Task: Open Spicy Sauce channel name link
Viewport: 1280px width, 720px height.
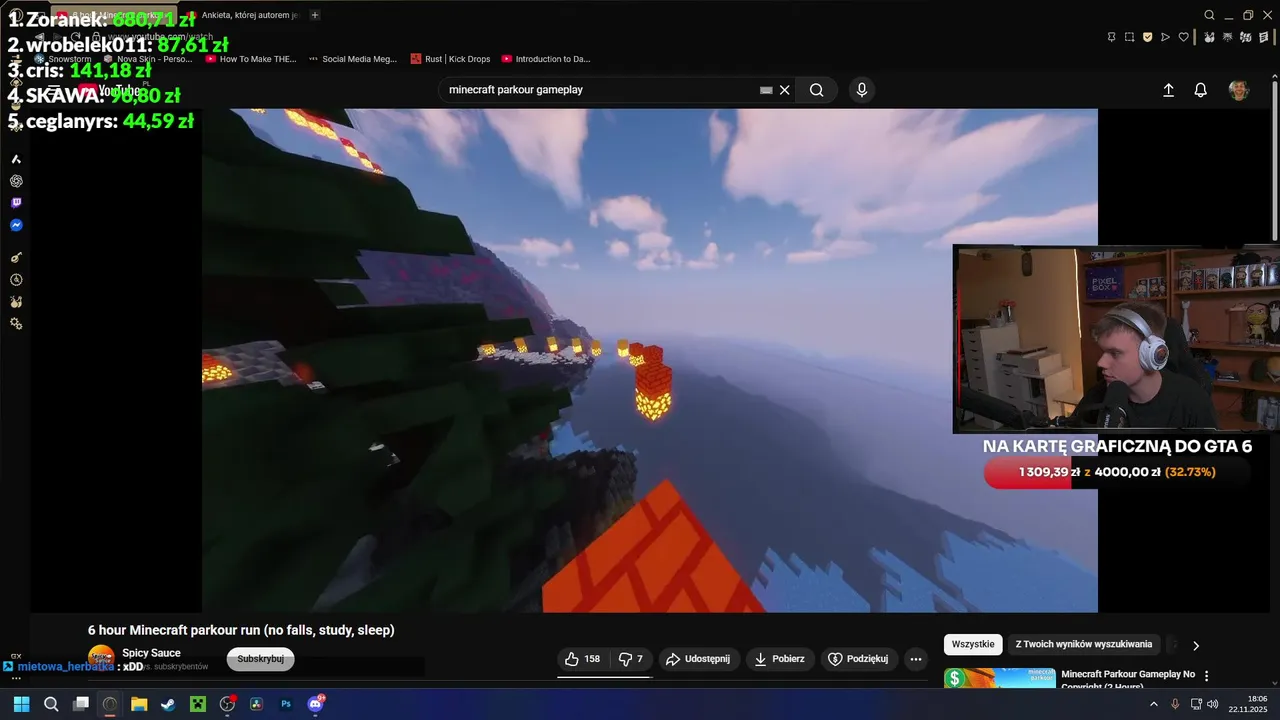Action: click(151, 653)
